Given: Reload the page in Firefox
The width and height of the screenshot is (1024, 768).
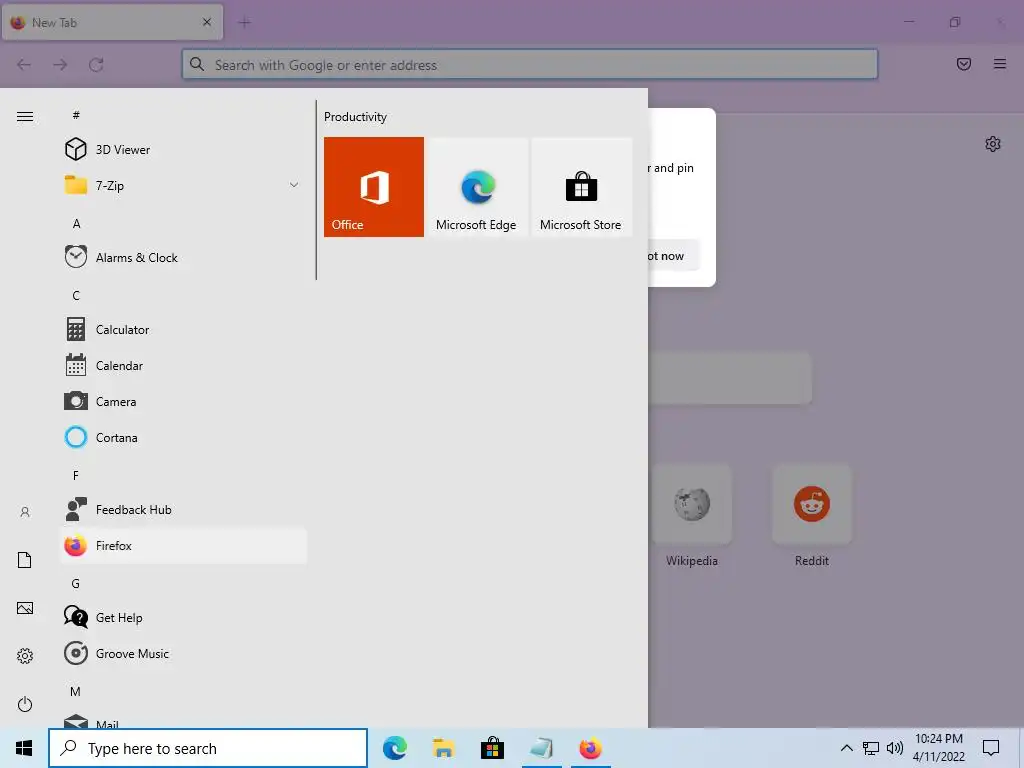Looking at the screenshot, I should [x=96, y=65].
